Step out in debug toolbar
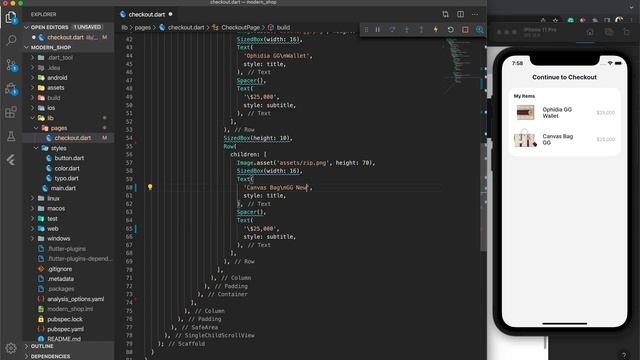The height and width of the screenshot is (360, 640). pyautogui.click(x=421, y=29)
